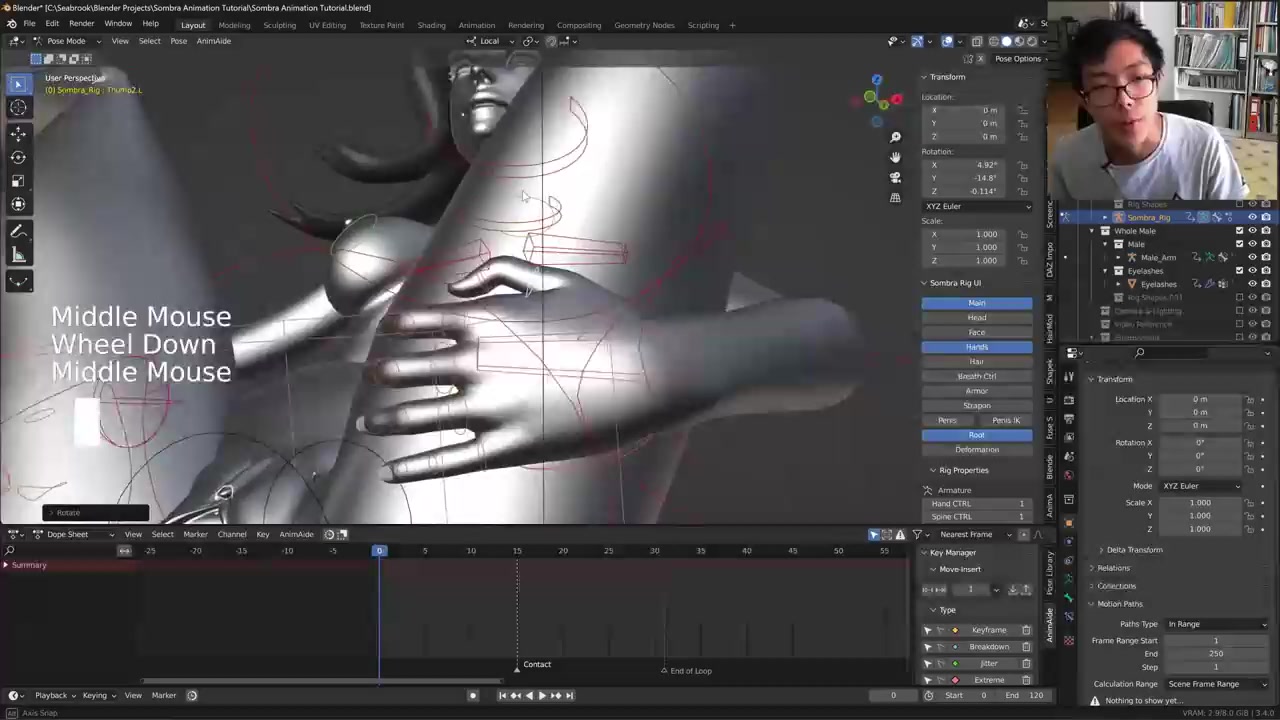This screenshot has width=1280, height=720.
Task: Click the Hand CTRL slider in Rig Properties
Action: [977, 503]
